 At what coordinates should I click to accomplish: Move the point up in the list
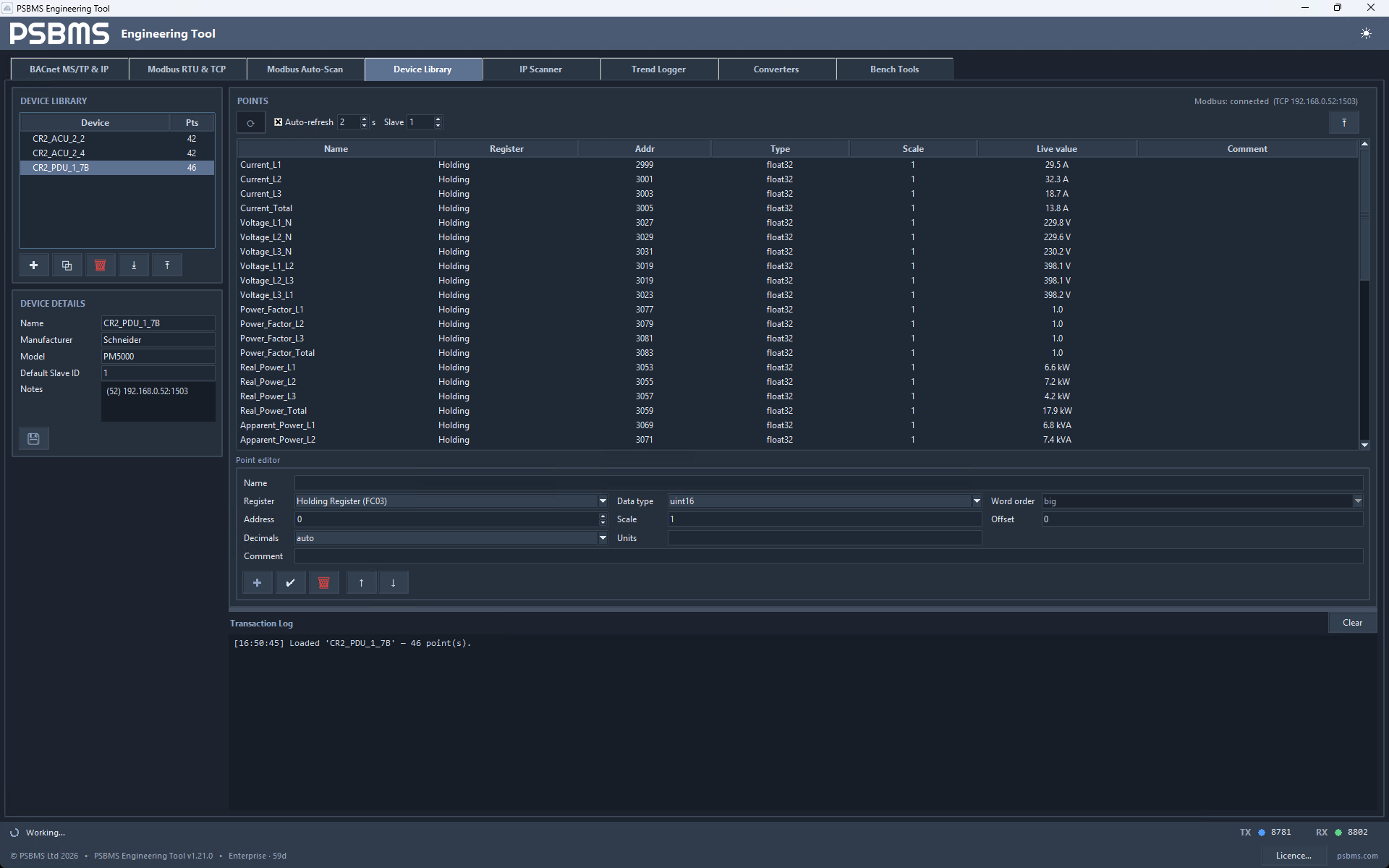coord(361,582)
